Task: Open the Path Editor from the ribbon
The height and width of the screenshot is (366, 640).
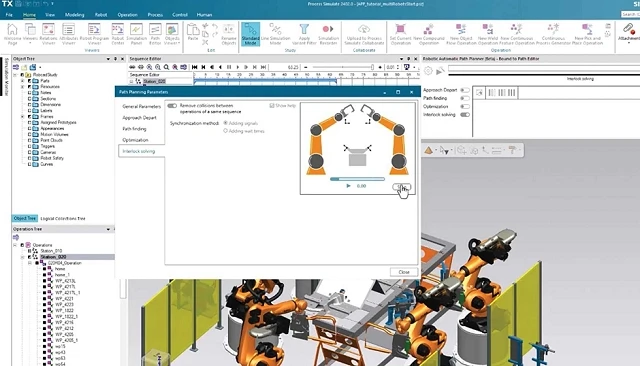Action: (155, 34)
